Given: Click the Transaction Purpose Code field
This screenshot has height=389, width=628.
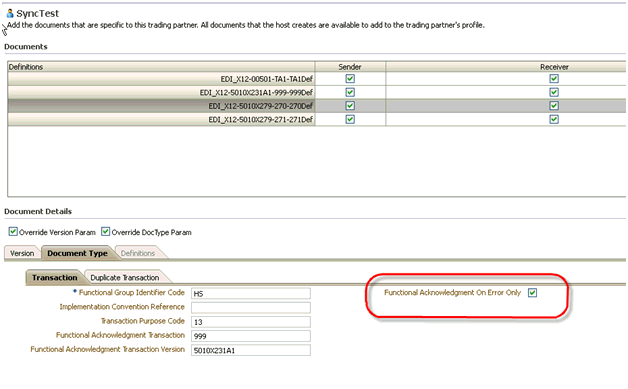Looking at the screenshot, I should pyautogui.click(x=251, y=322).
